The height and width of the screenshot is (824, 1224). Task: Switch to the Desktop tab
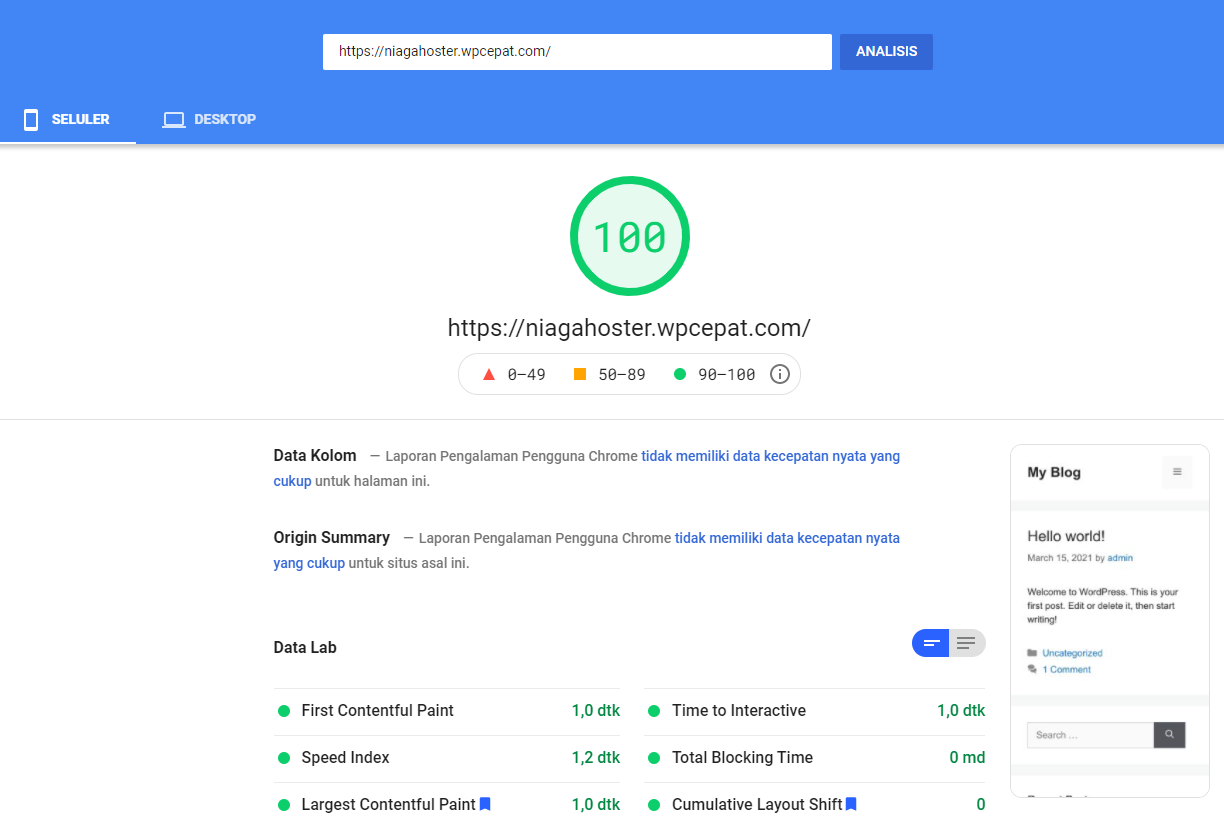(x=210, y=120)
